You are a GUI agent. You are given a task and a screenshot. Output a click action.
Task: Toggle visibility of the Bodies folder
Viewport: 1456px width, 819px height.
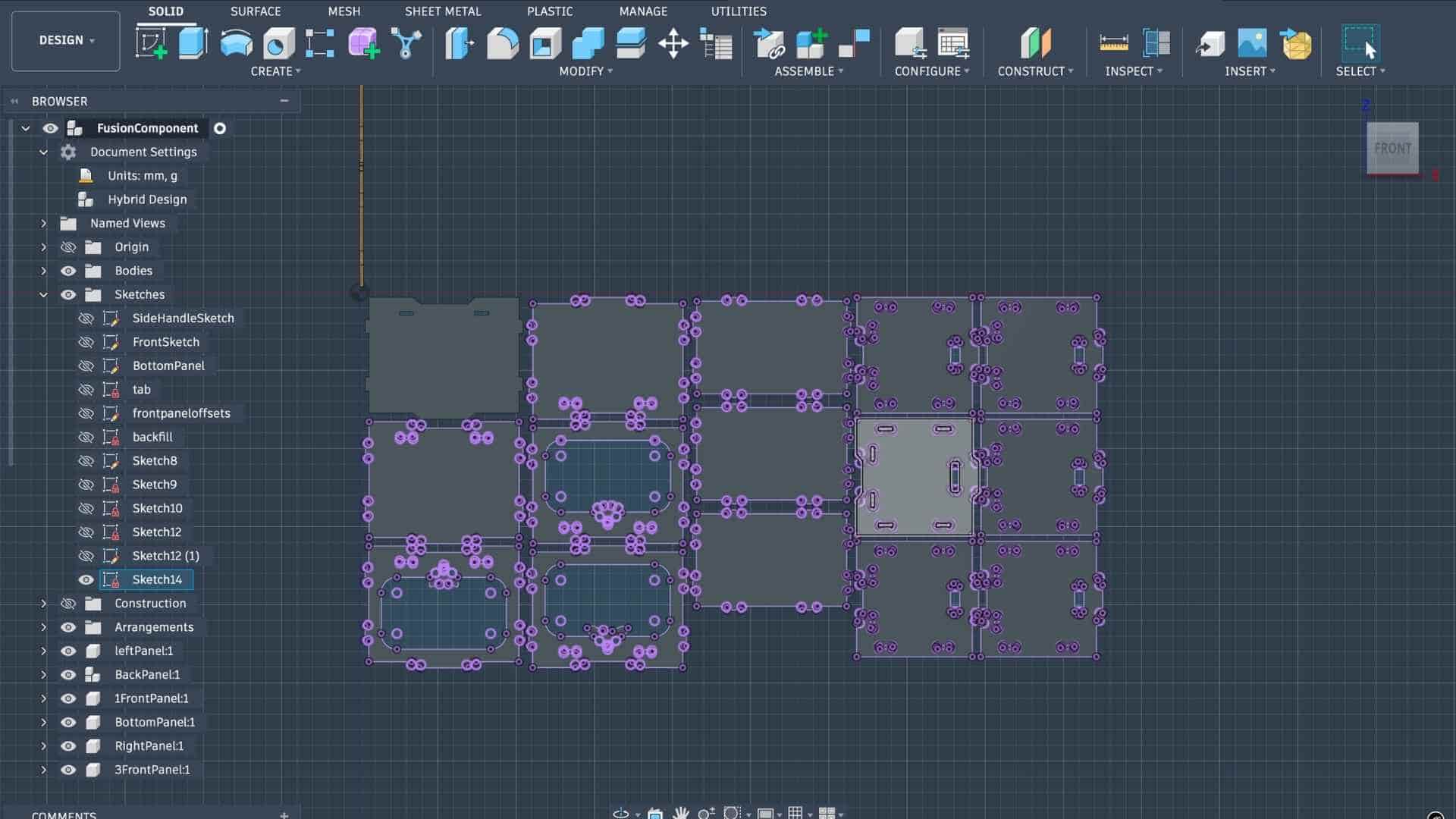(68, 271)
